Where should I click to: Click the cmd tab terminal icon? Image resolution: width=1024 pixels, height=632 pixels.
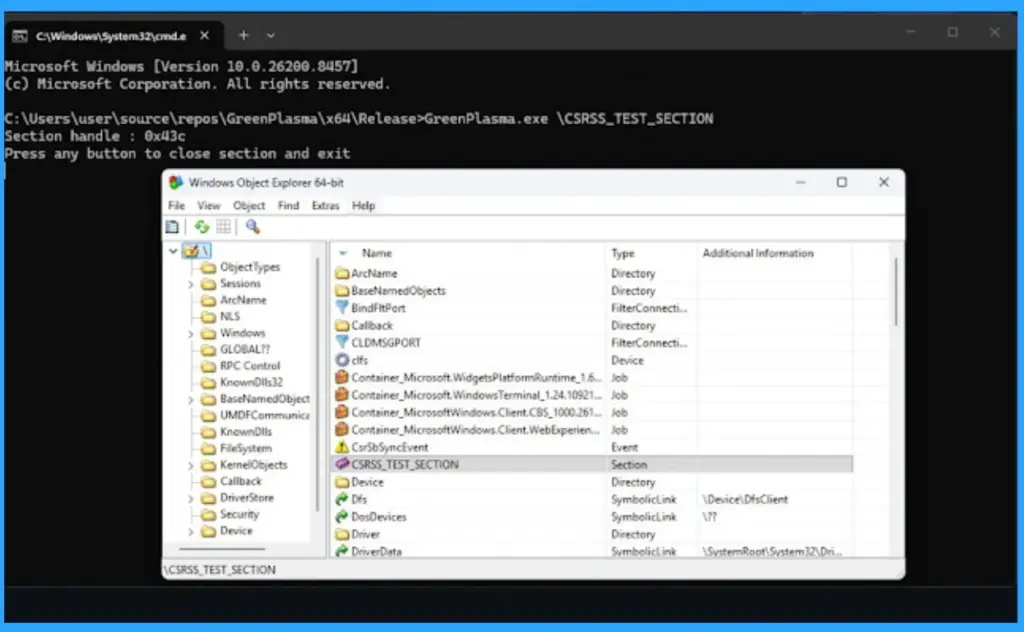[x=20, y=36]
